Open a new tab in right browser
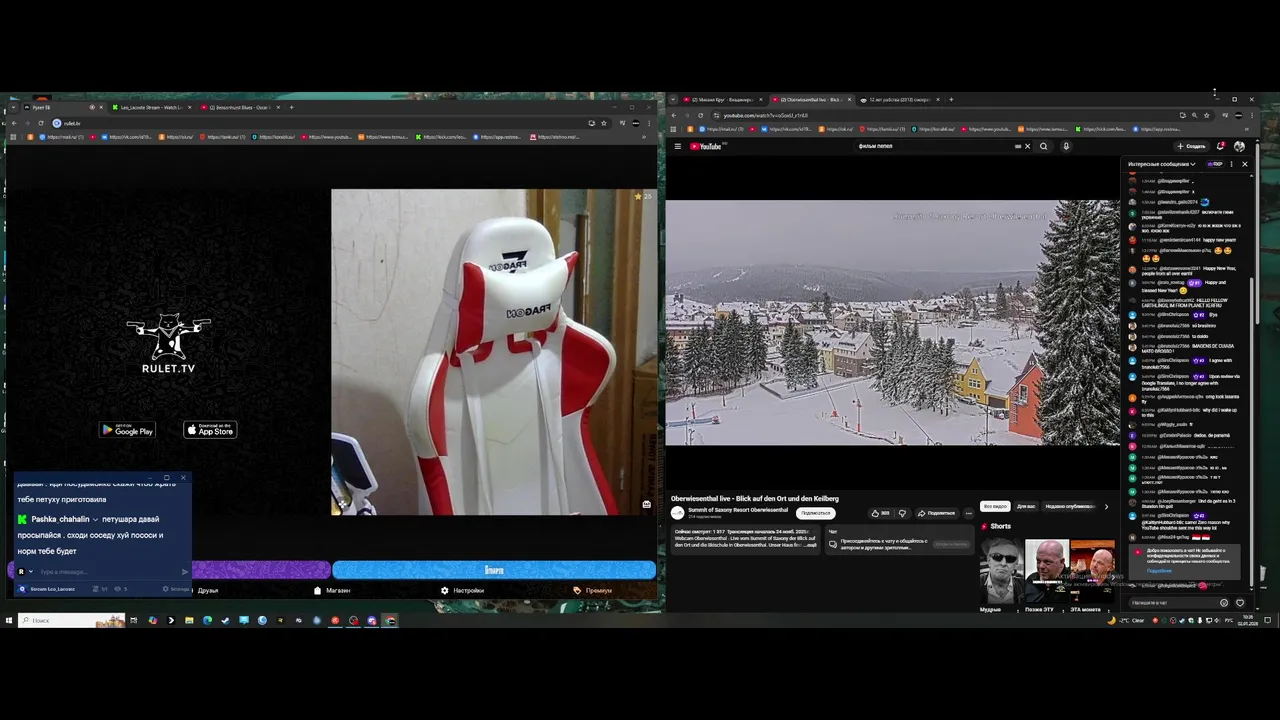The image size is (1280, 720). pos(951,100)
